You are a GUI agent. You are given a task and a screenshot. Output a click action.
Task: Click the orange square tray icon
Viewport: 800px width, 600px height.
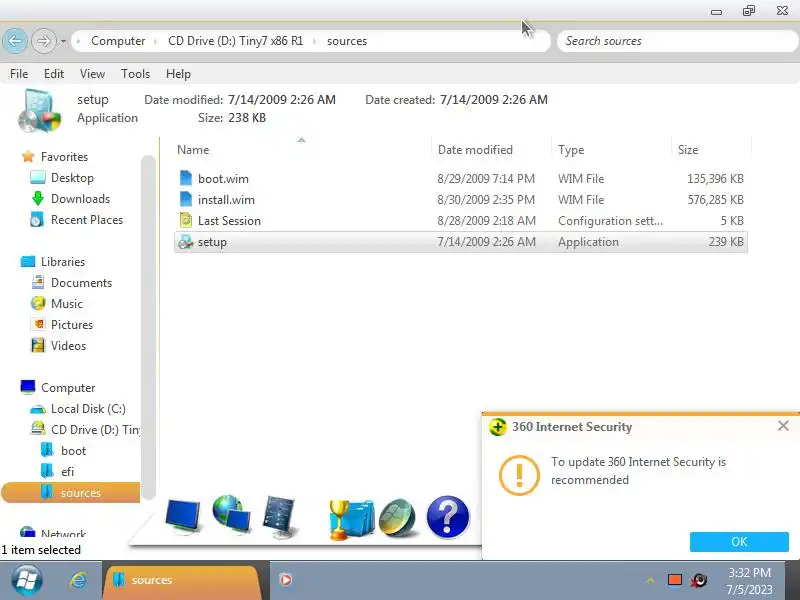pyautogui.click(x=674, y=580)
